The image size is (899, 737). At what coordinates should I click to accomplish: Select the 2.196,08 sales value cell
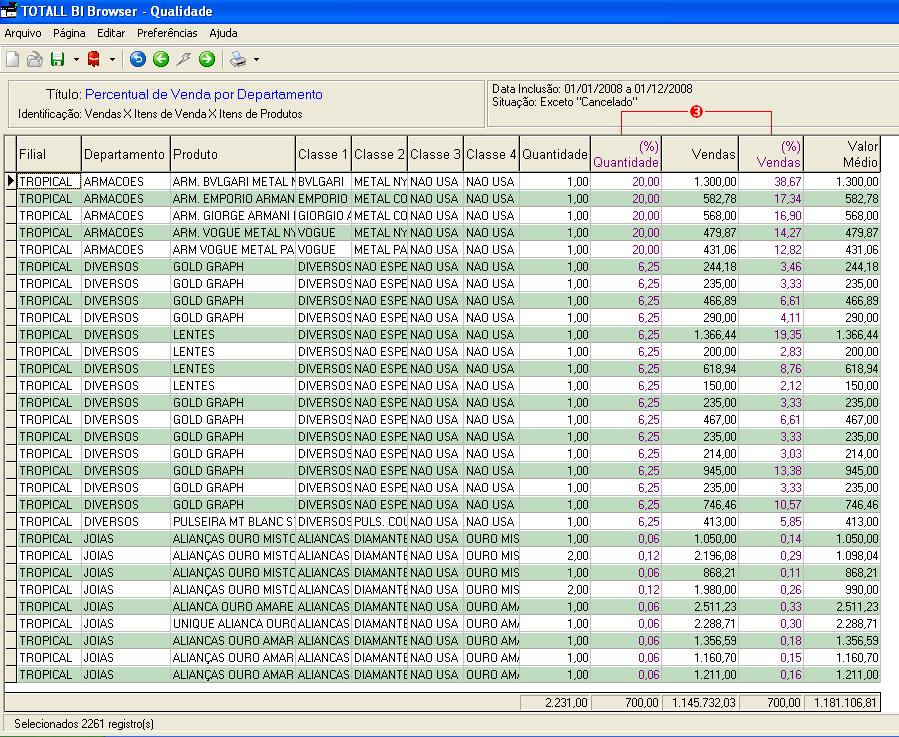tap(700, 556)
